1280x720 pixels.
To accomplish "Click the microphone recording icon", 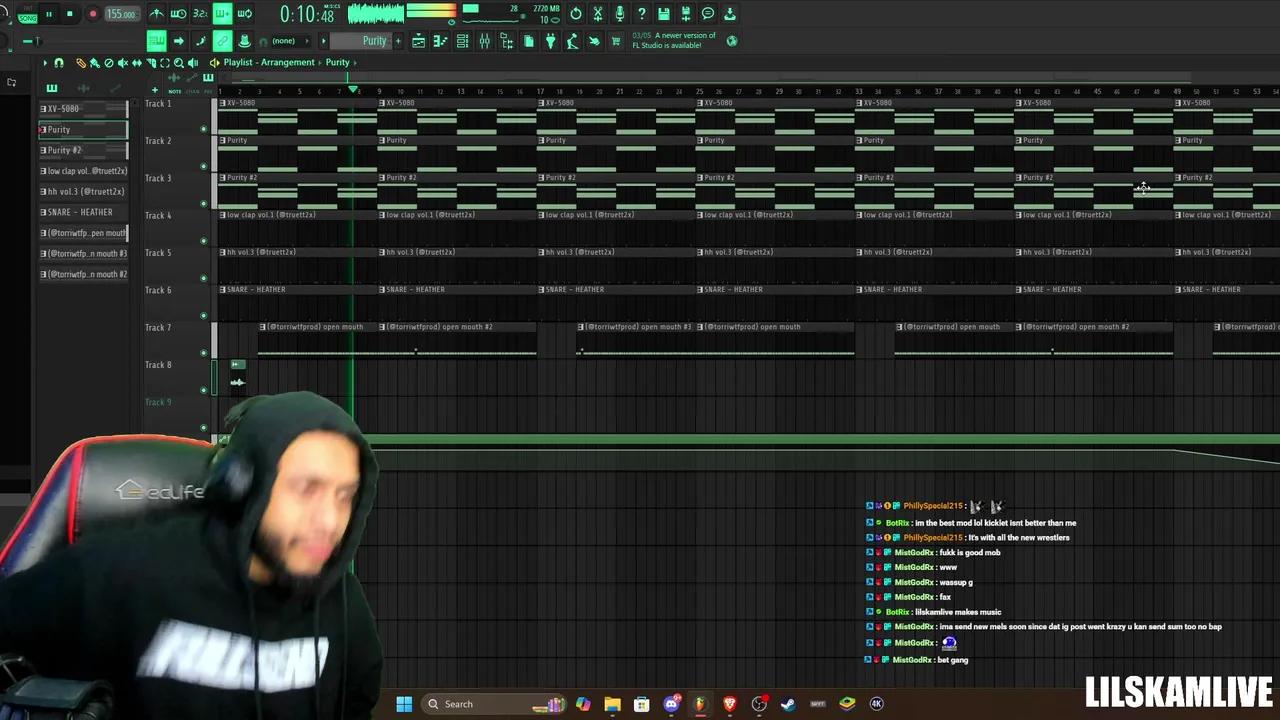I will pos(620,14).
